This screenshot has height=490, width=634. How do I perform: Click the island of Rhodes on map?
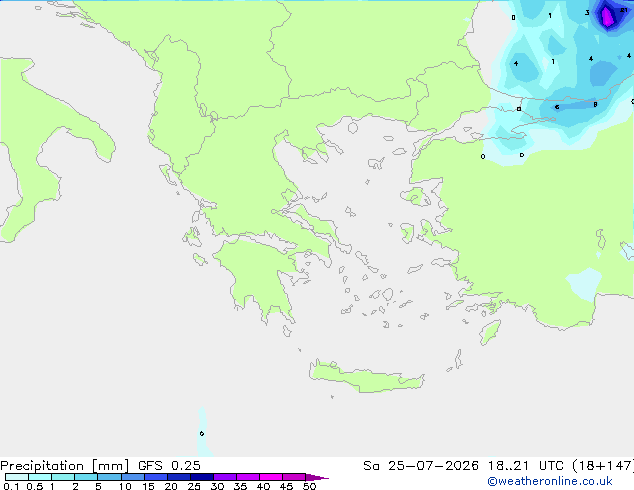click(490, 332)
